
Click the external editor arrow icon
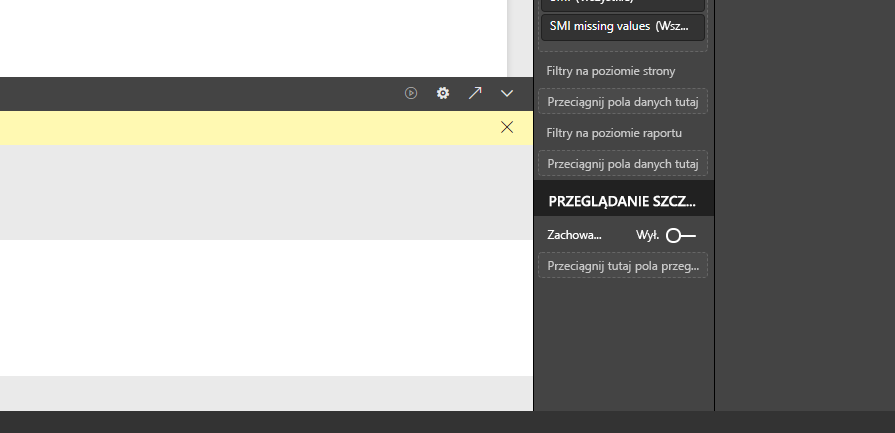(475, 93)
